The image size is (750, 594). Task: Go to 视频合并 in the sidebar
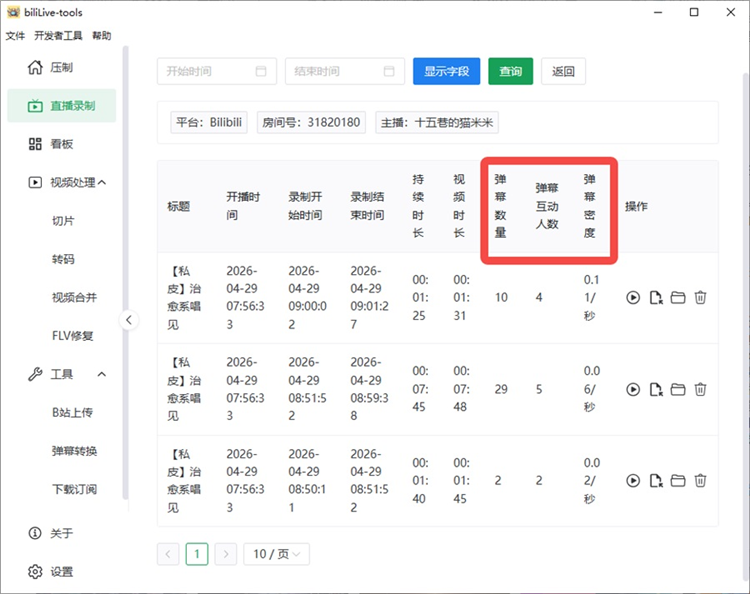74,297
